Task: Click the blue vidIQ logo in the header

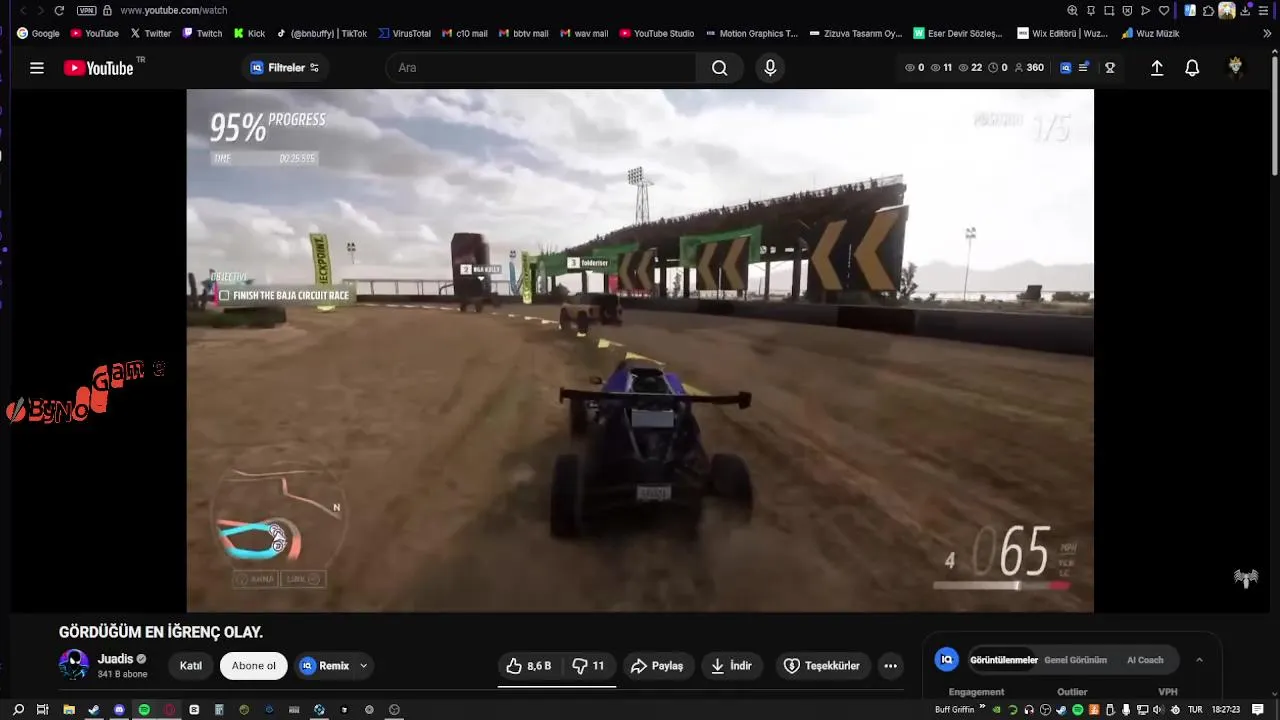Action: tap(1066, 68)
